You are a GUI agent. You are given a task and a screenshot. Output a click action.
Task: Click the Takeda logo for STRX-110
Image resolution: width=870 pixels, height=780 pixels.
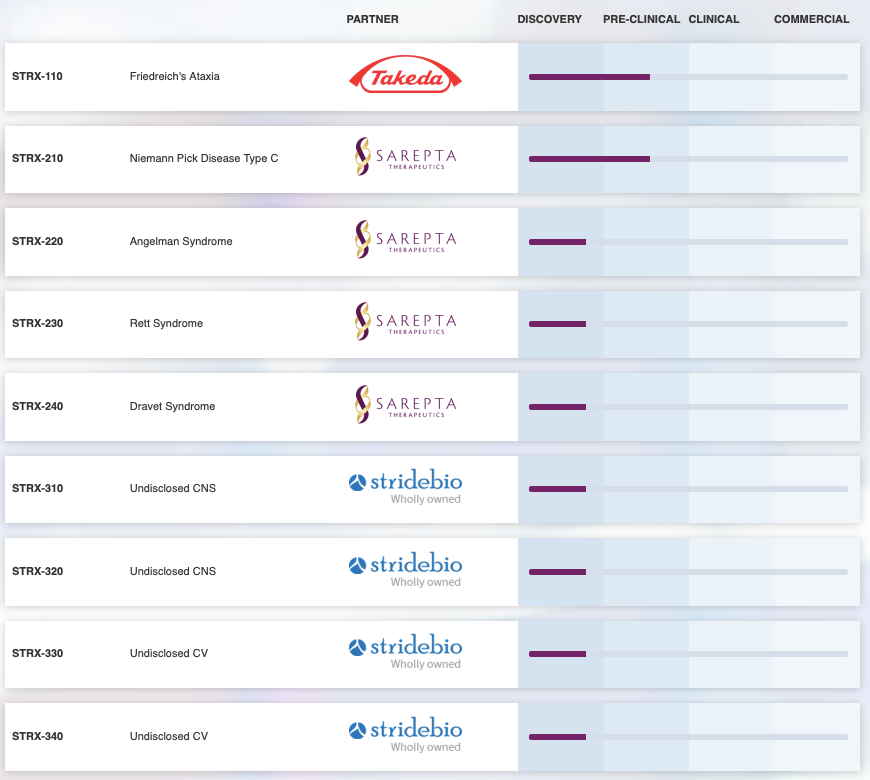click(x=405, y=76)
